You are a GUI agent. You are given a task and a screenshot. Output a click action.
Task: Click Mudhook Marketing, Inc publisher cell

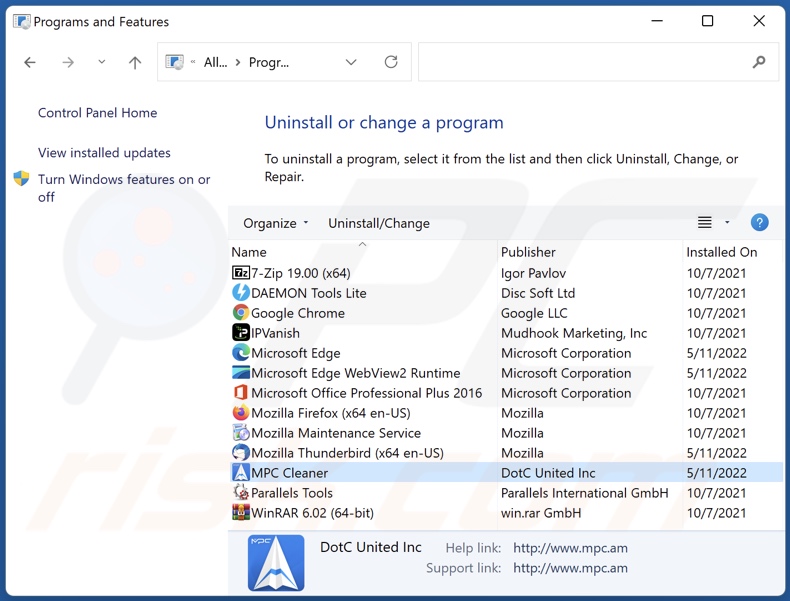(x=574, y=333)
